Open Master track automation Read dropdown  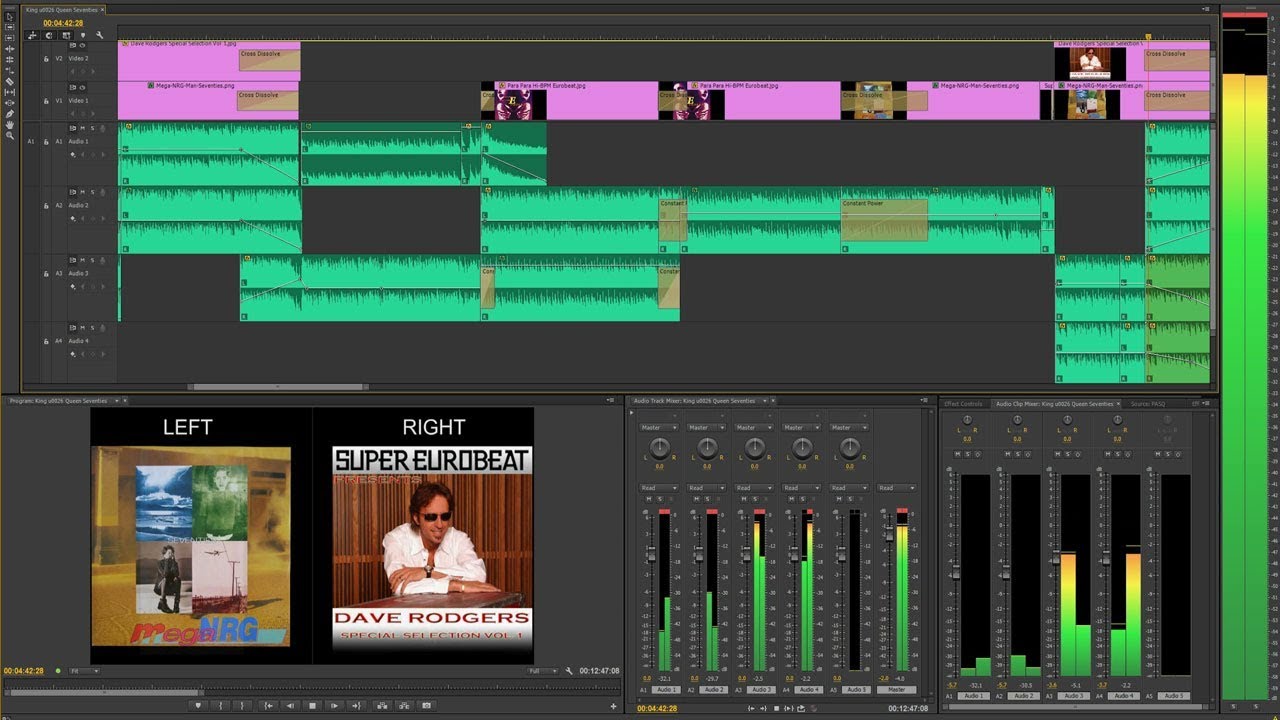[897, 488]
